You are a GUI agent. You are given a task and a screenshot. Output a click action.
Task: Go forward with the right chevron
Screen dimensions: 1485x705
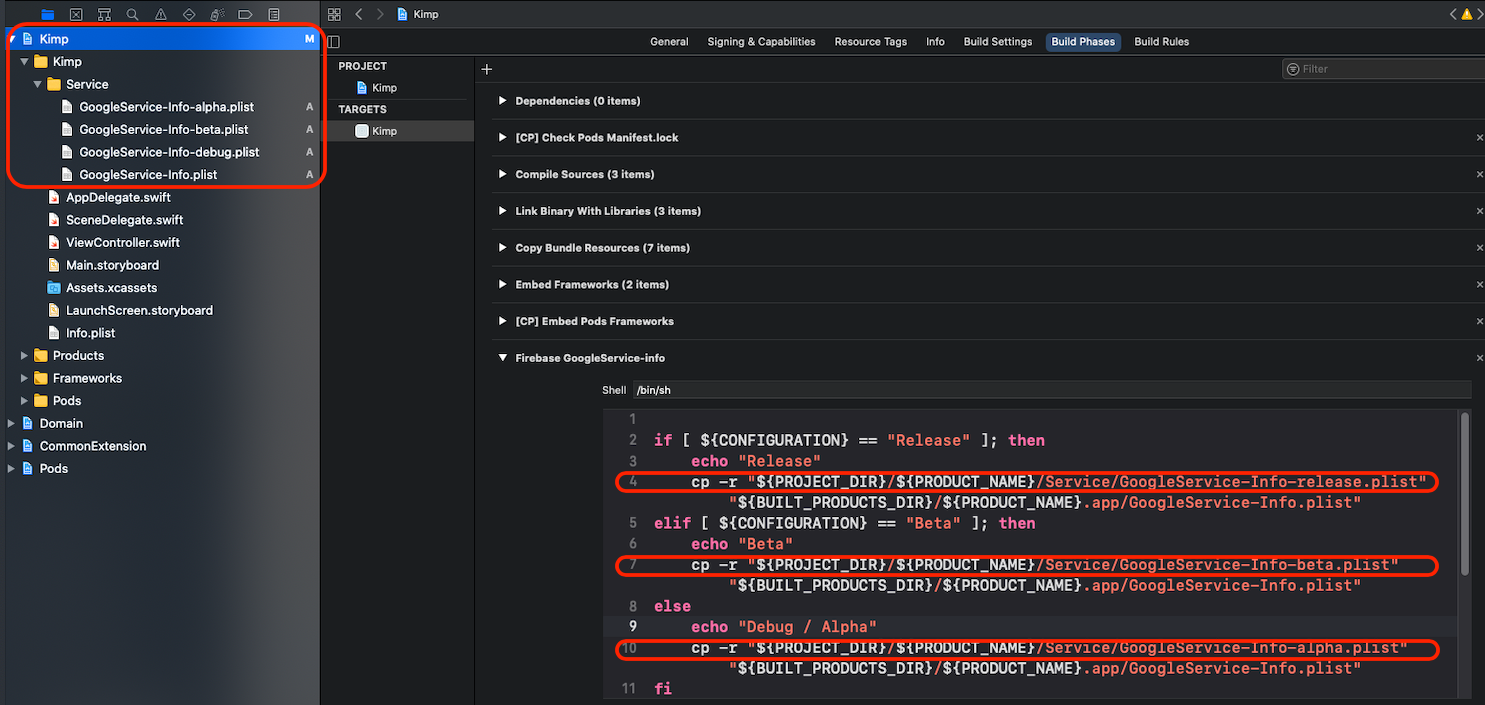379,14
